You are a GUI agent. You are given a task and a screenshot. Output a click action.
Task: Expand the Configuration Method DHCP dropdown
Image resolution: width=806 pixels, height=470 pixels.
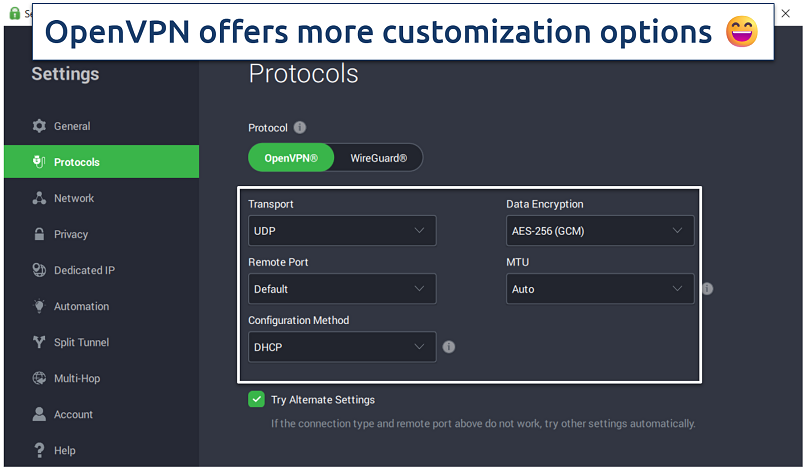342,347
